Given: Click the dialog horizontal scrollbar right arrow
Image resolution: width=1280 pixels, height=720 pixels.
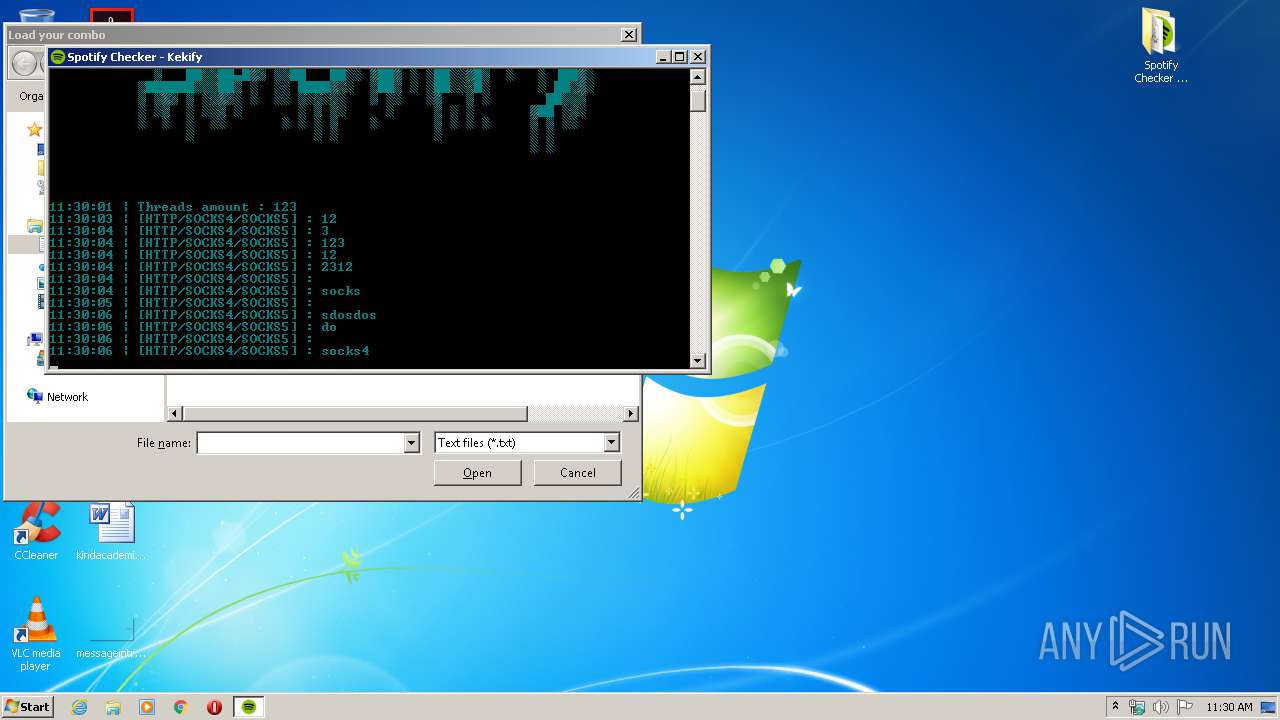Looking at the screenshot, I should coord(630,414).
